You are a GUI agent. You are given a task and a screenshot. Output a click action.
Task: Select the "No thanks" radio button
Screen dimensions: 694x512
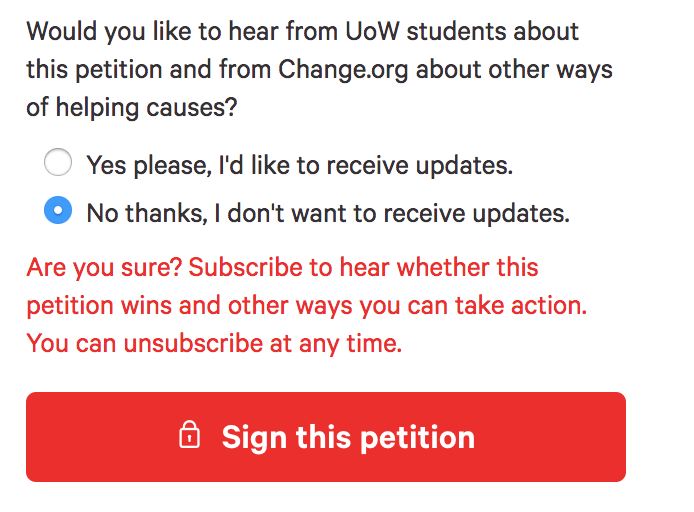(x=59, y=211)
